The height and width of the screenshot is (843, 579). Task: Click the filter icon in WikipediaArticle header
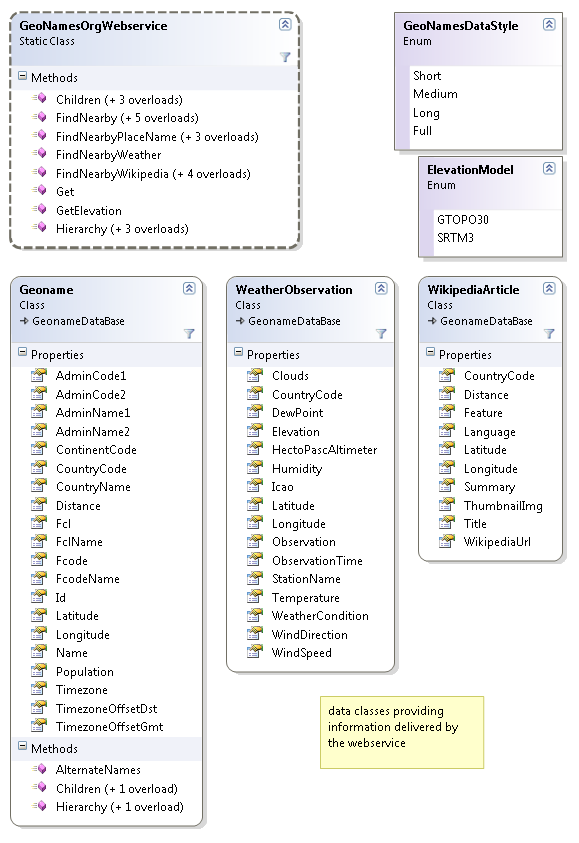[x=549, y=334]
